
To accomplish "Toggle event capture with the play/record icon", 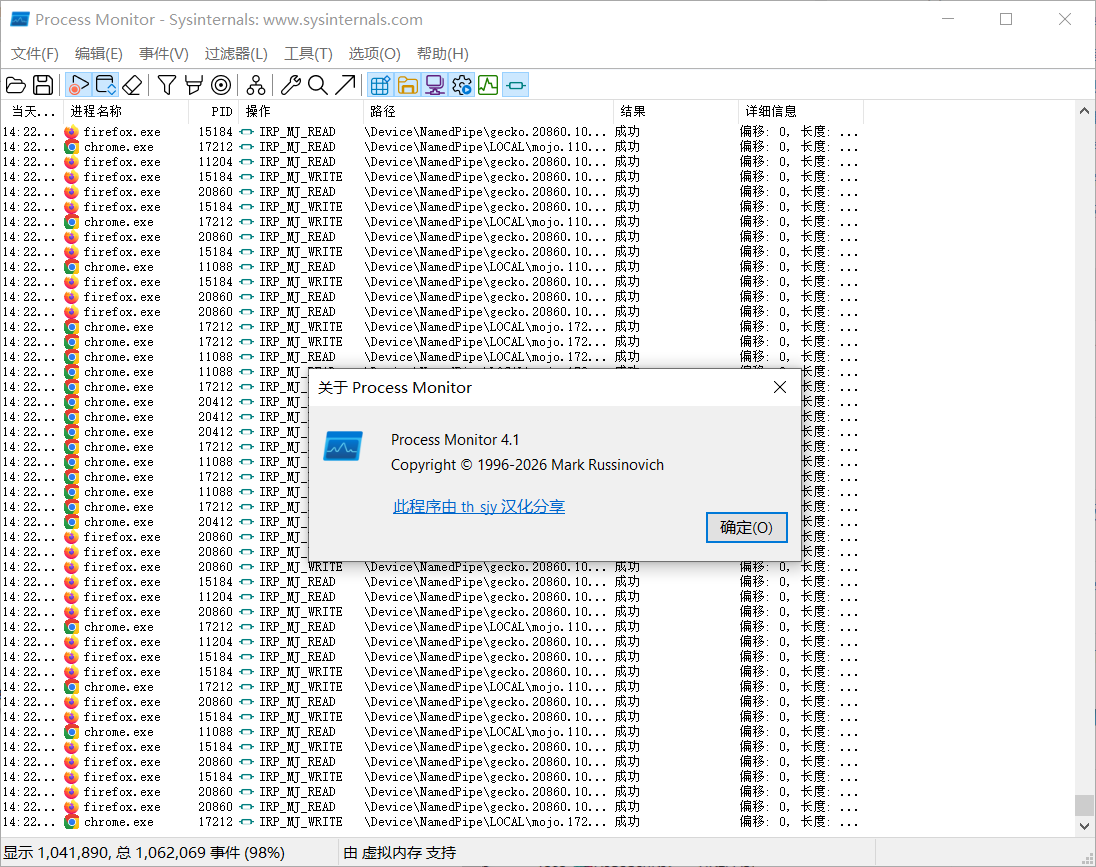I will click(x=78, y=85).
